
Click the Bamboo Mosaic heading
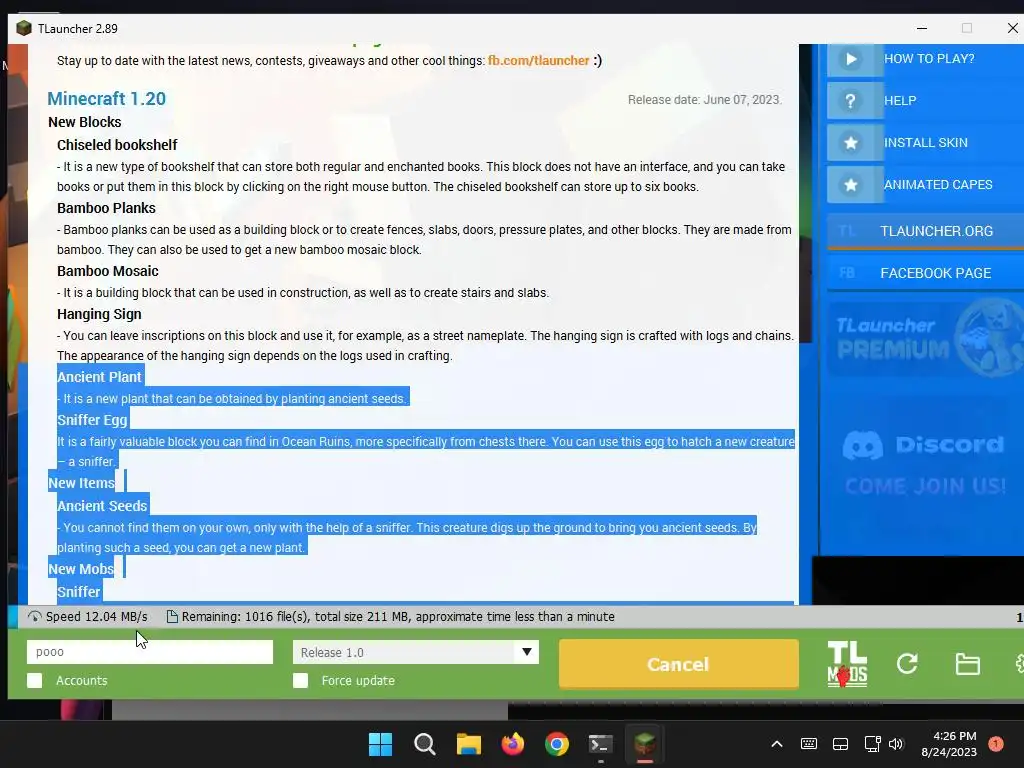[107, 271]
